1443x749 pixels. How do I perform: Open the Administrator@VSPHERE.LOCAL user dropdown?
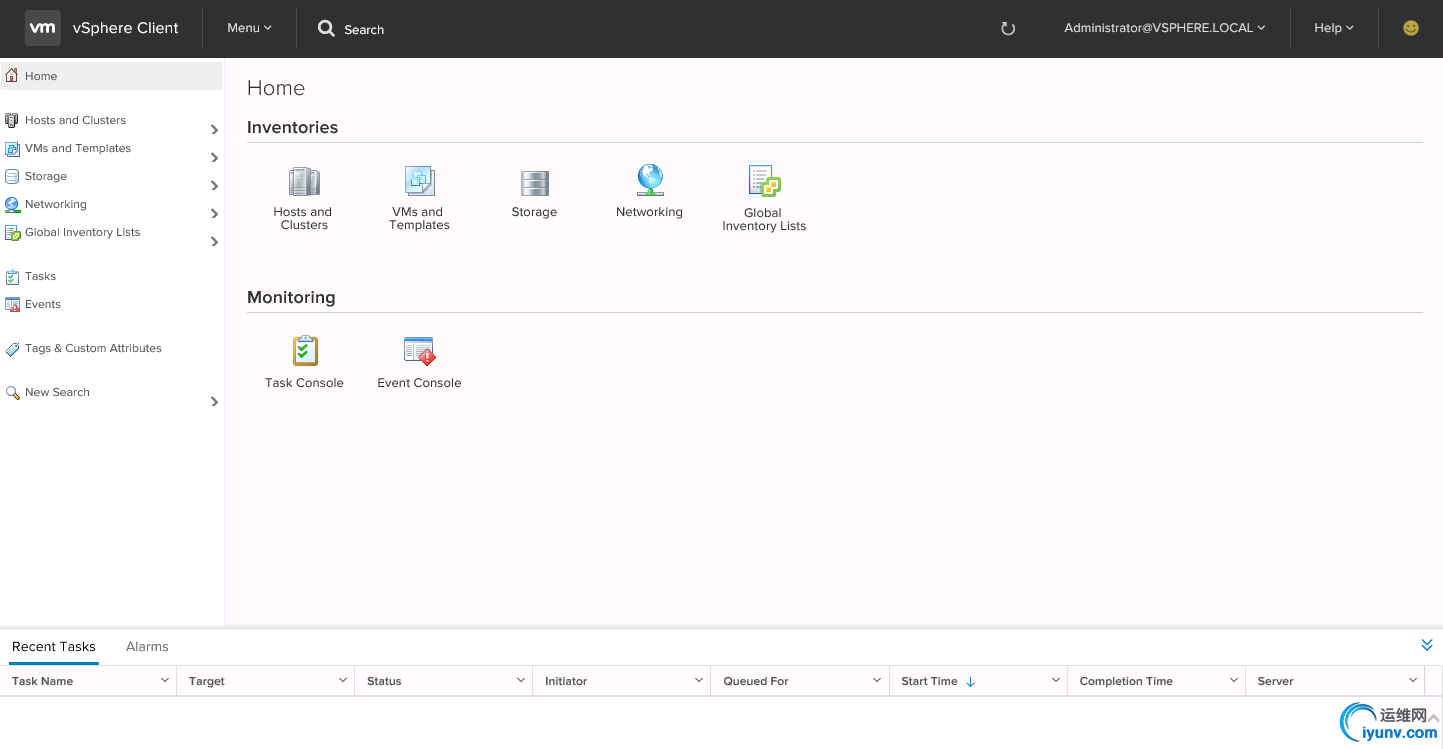pyautogui.click(x=1165, y=28)
